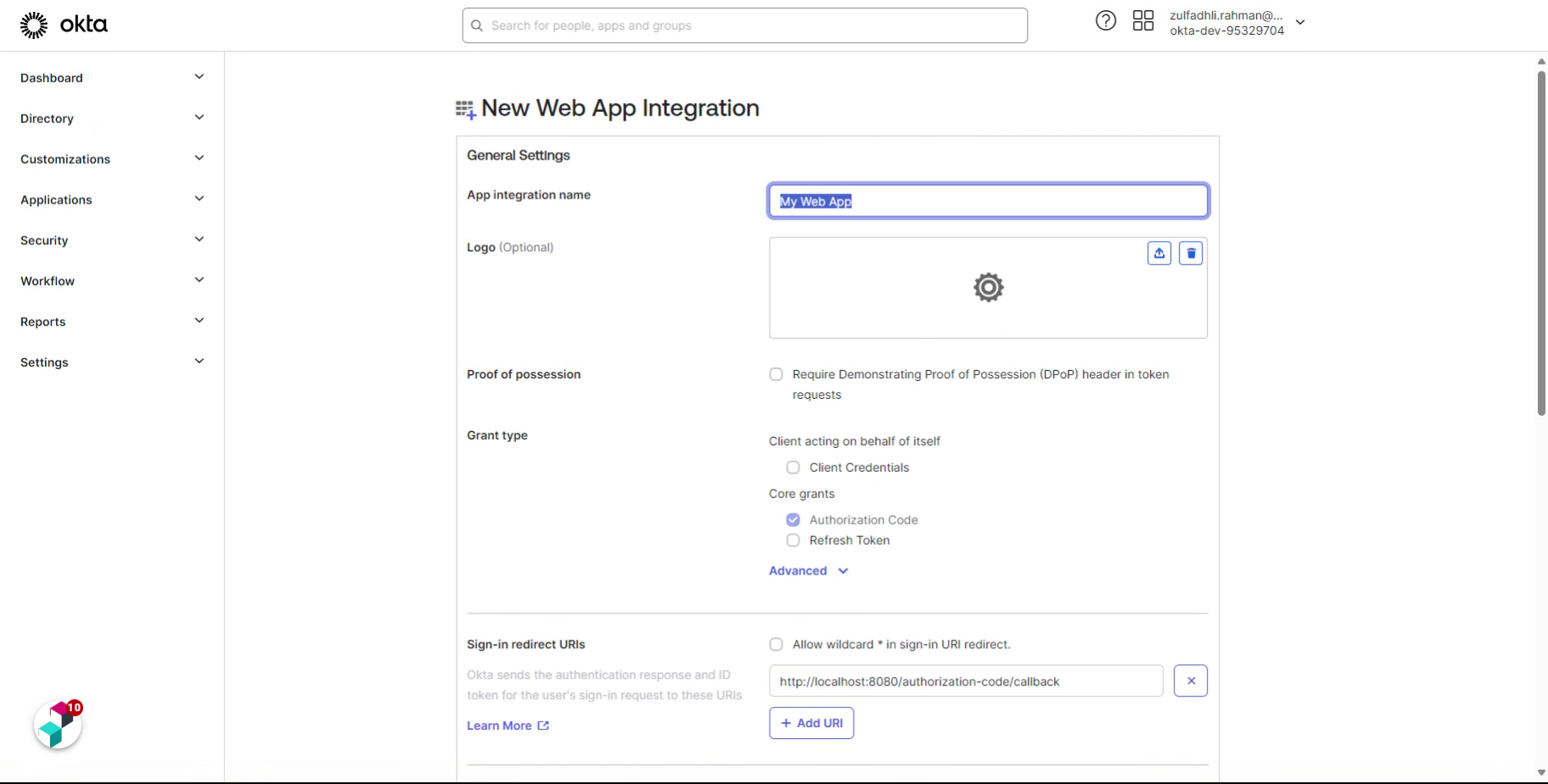Screen dimensions: 1548x784
Task: Expand the Security menu chevron
Action: pyautogui.click(x=199, y=240)
